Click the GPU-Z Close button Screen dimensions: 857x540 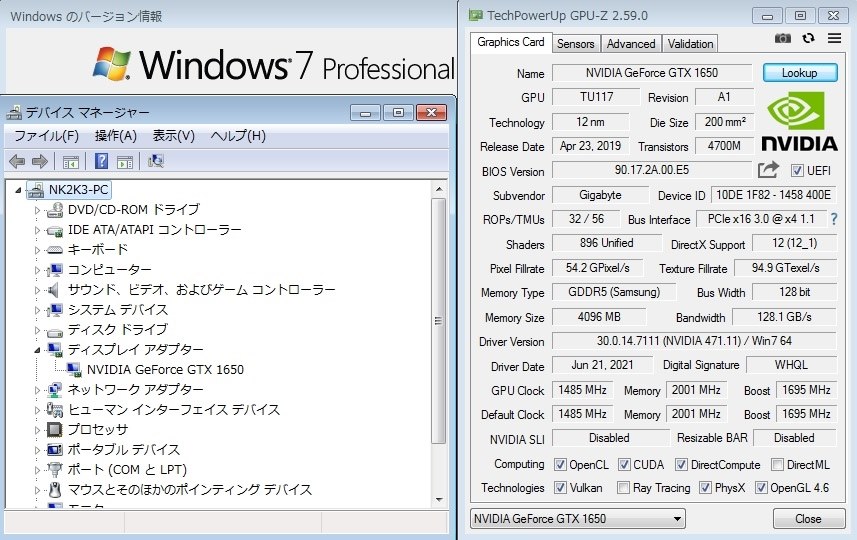coord(808,519)
